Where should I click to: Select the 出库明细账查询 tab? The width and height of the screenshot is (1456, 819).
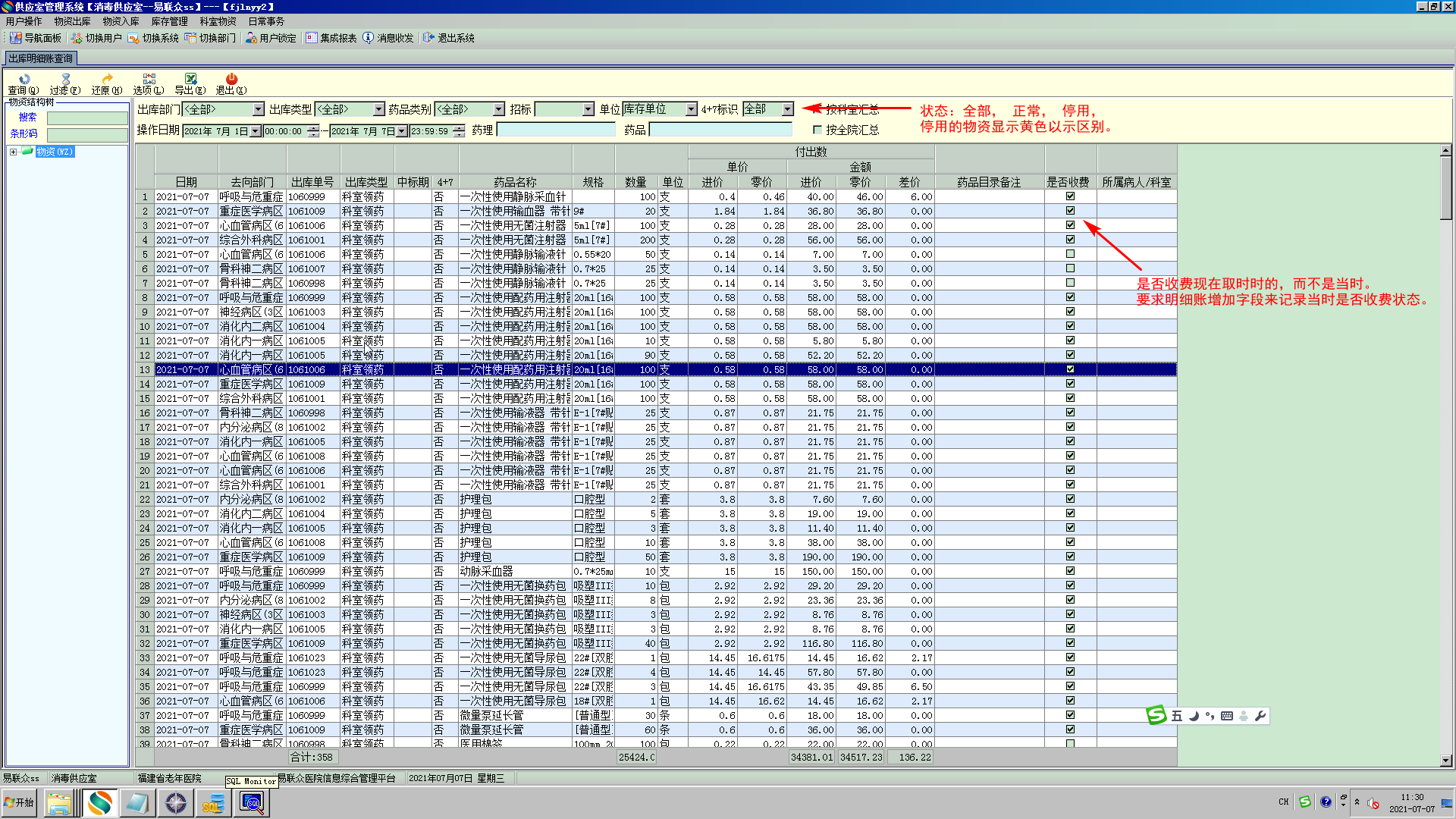[41, 58]
